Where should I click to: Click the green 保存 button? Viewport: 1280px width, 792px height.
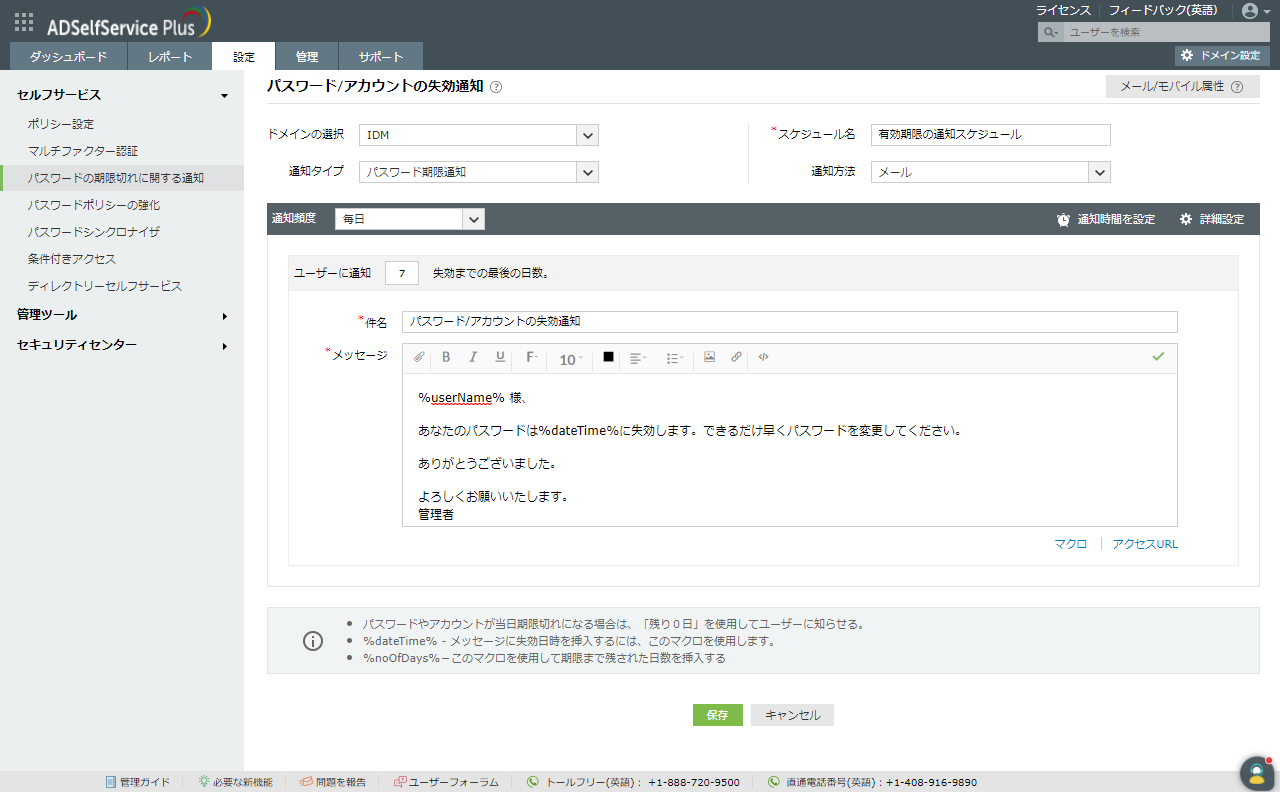pos(717,715)
